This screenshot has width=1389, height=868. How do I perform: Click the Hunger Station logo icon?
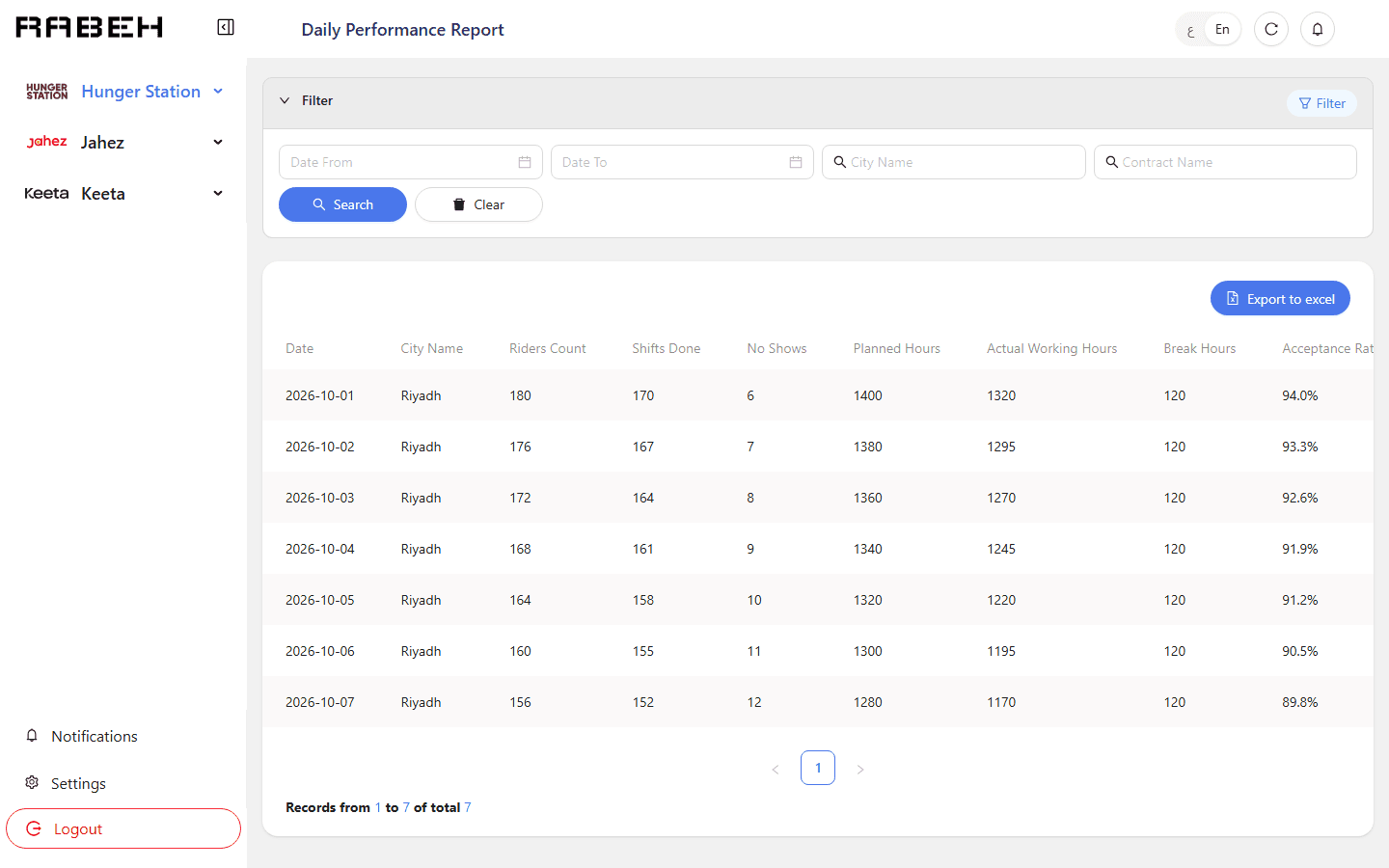tap(47, 92)
